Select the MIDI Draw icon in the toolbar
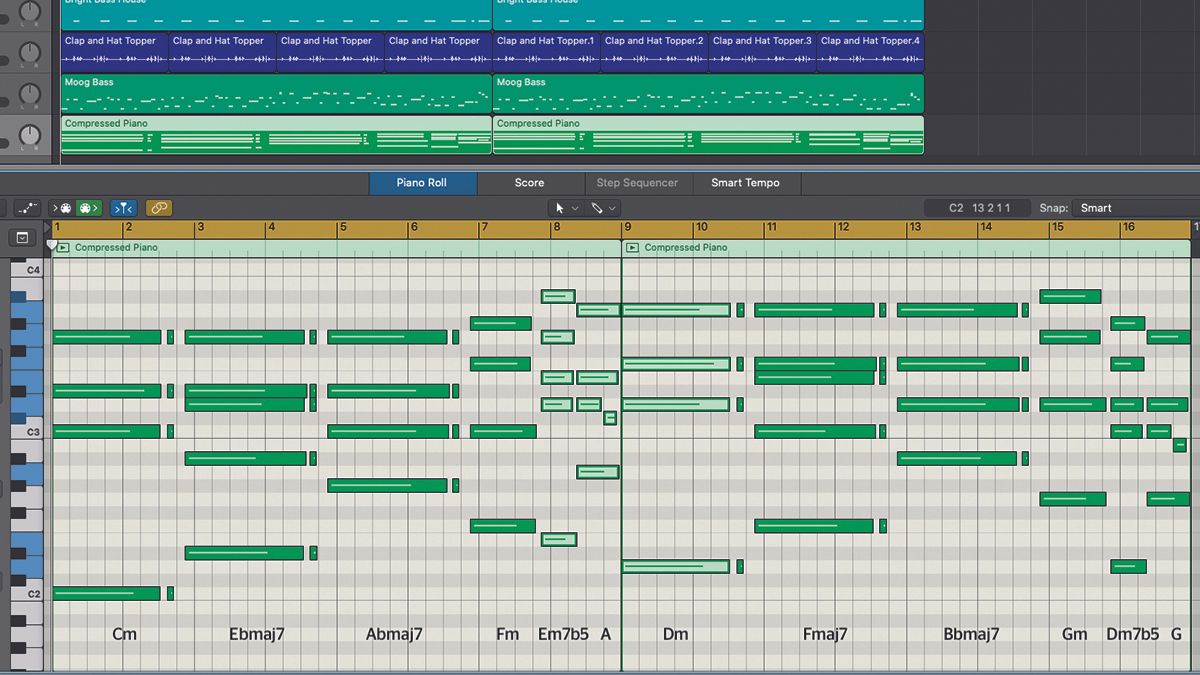The image size is (1200, 675). point(27,208)
